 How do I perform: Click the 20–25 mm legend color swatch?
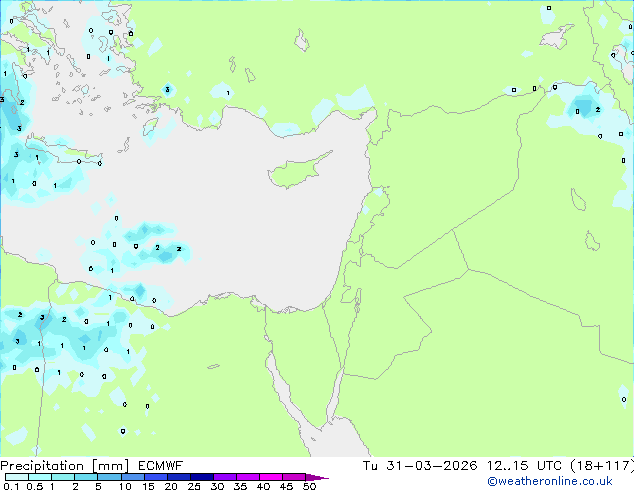pos(179,477)
